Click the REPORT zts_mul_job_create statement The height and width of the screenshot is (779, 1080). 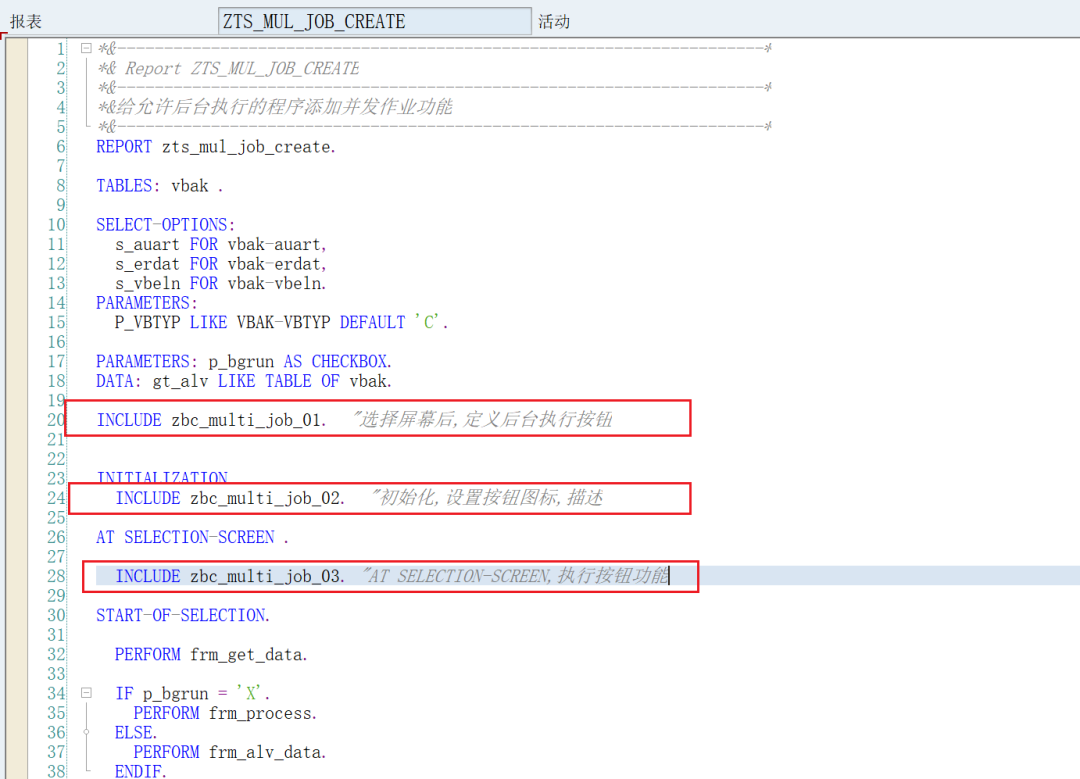(216, 147)
